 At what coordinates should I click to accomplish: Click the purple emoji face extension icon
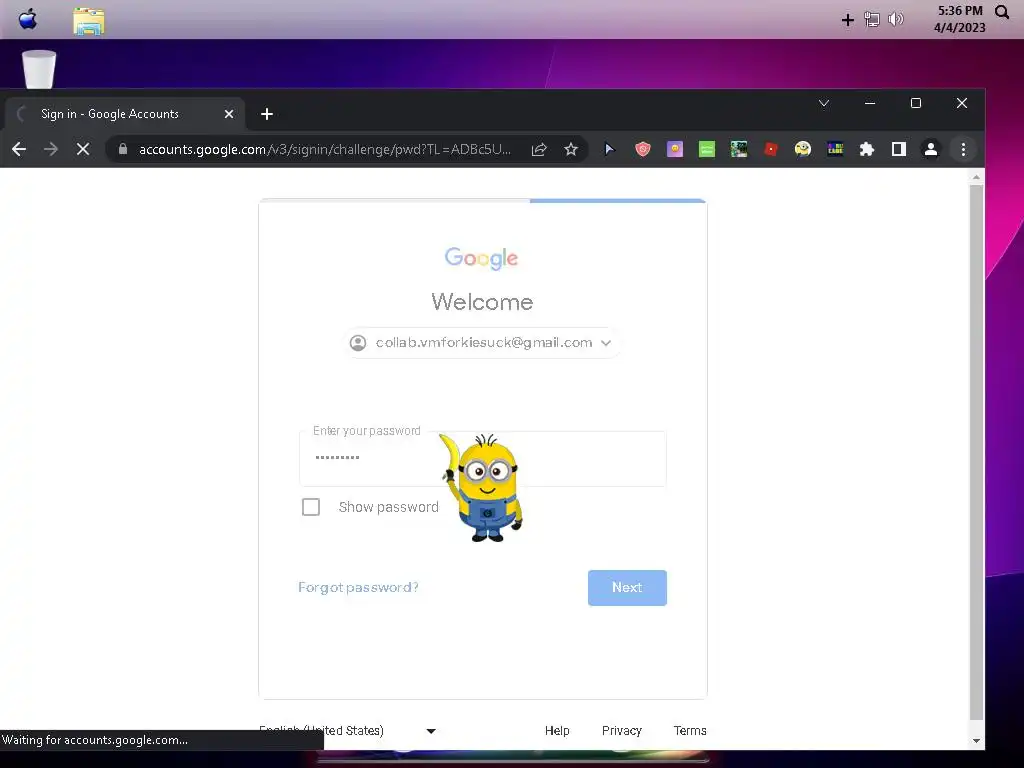(675, 150)
